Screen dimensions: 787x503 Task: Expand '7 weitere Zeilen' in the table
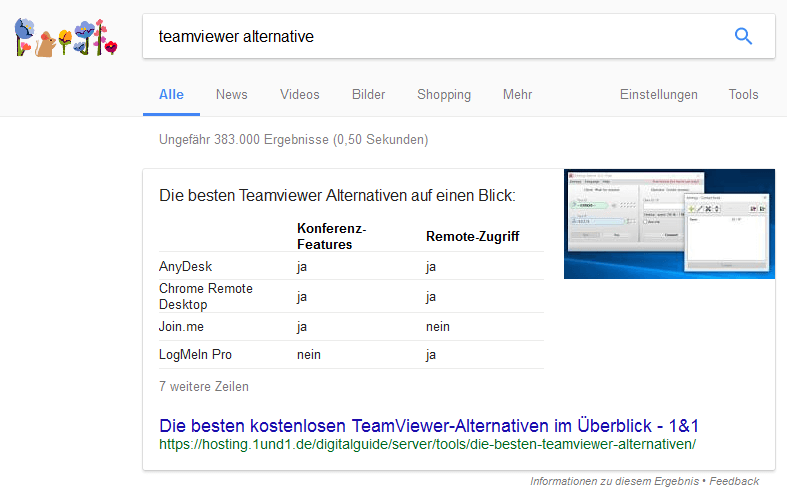[x=204, y=386]
